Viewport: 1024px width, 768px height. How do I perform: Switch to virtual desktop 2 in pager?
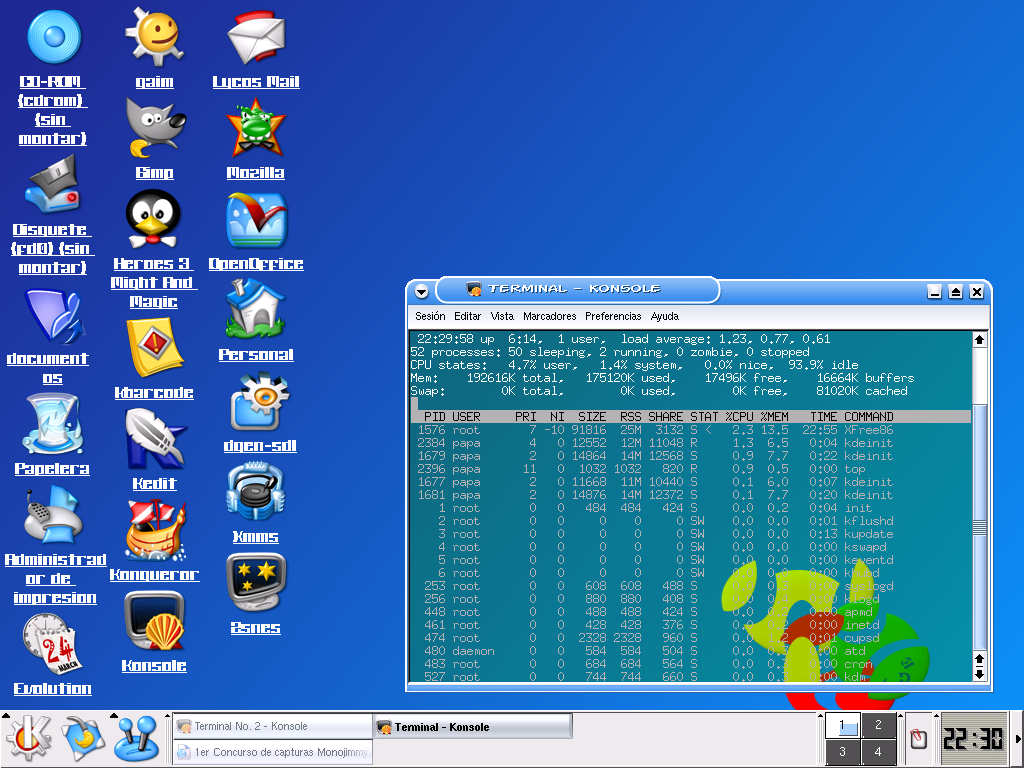[x=878, y=726]
